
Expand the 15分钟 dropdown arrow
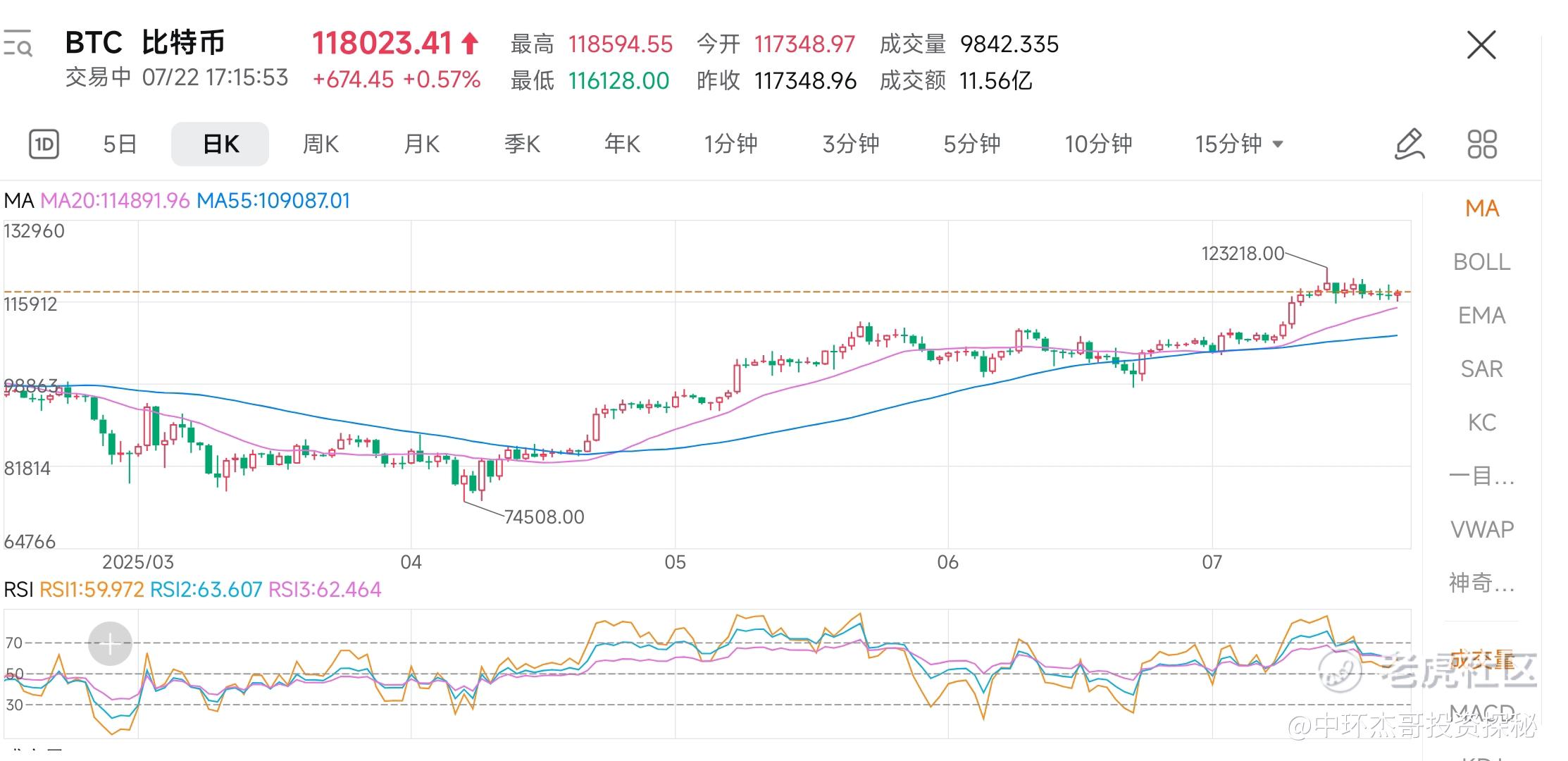click(x=1278, y=144)
